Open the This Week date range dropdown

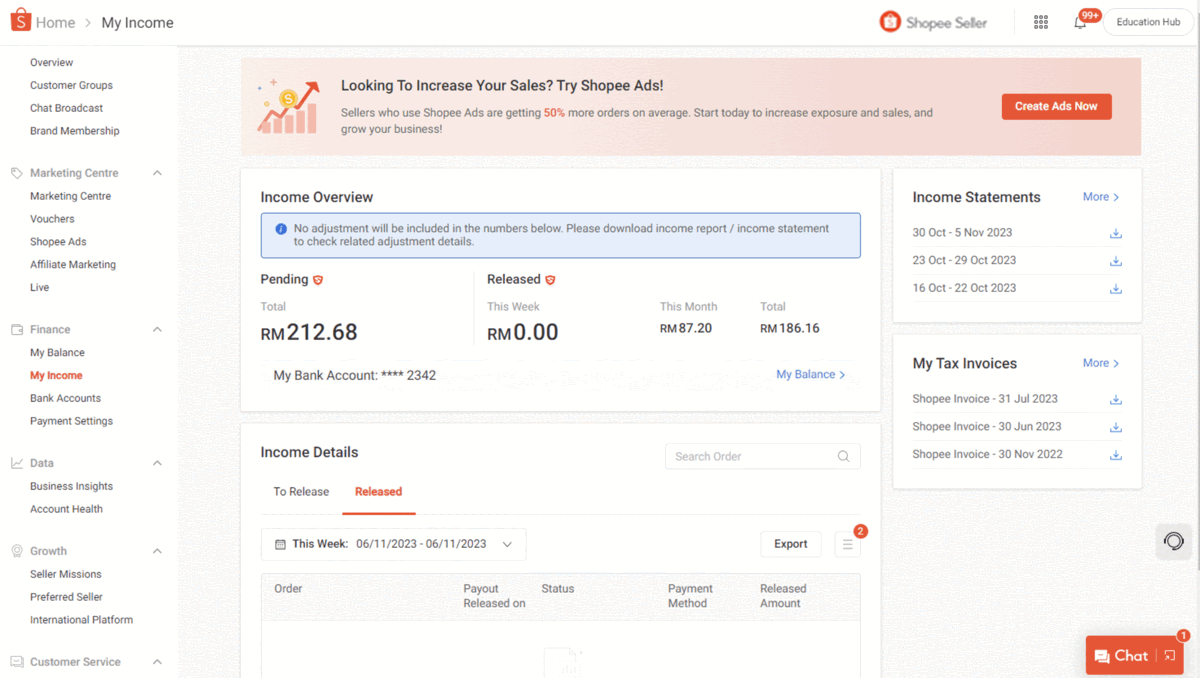394,544
